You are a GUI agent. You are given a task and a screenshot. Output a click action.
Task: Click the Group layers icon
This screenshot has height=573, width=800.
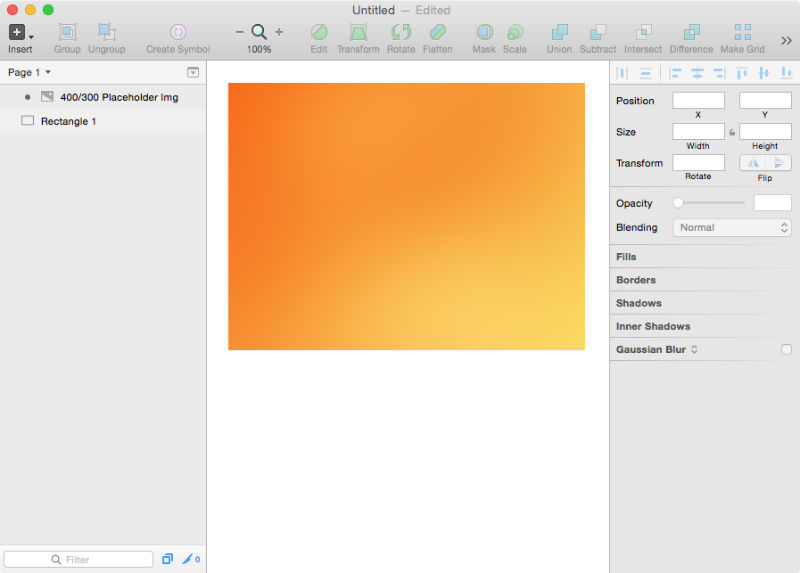(67, 33)
